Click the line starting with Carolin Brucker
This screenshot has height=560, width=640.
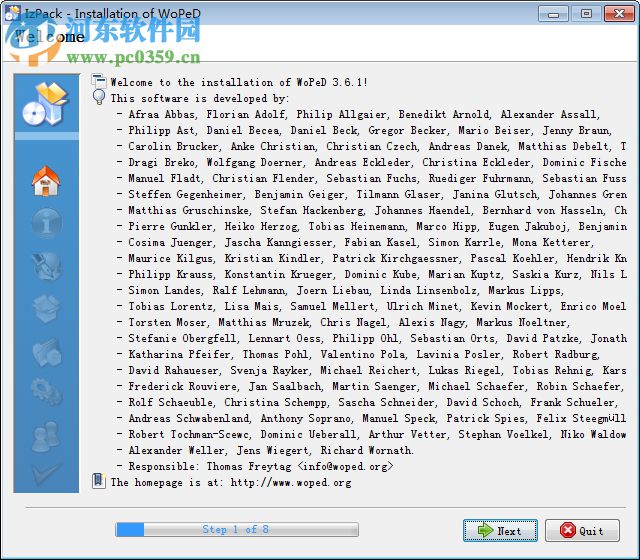(371, 146)
